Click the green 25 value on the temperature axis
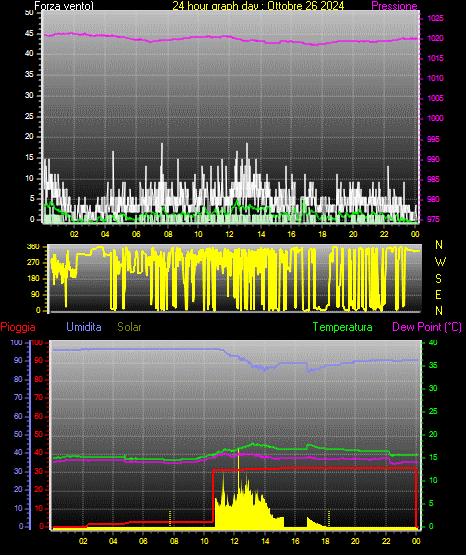 pyautogui.click(x=433, y=411)
